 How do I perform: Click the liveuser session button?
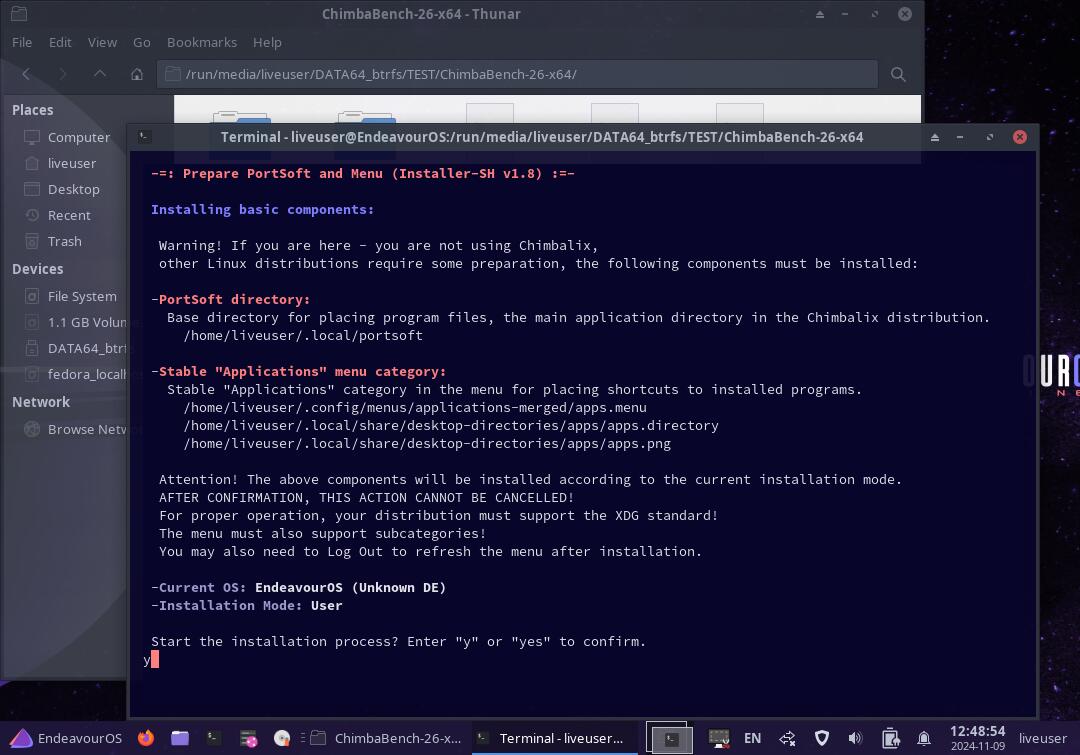pos(1043,738)
